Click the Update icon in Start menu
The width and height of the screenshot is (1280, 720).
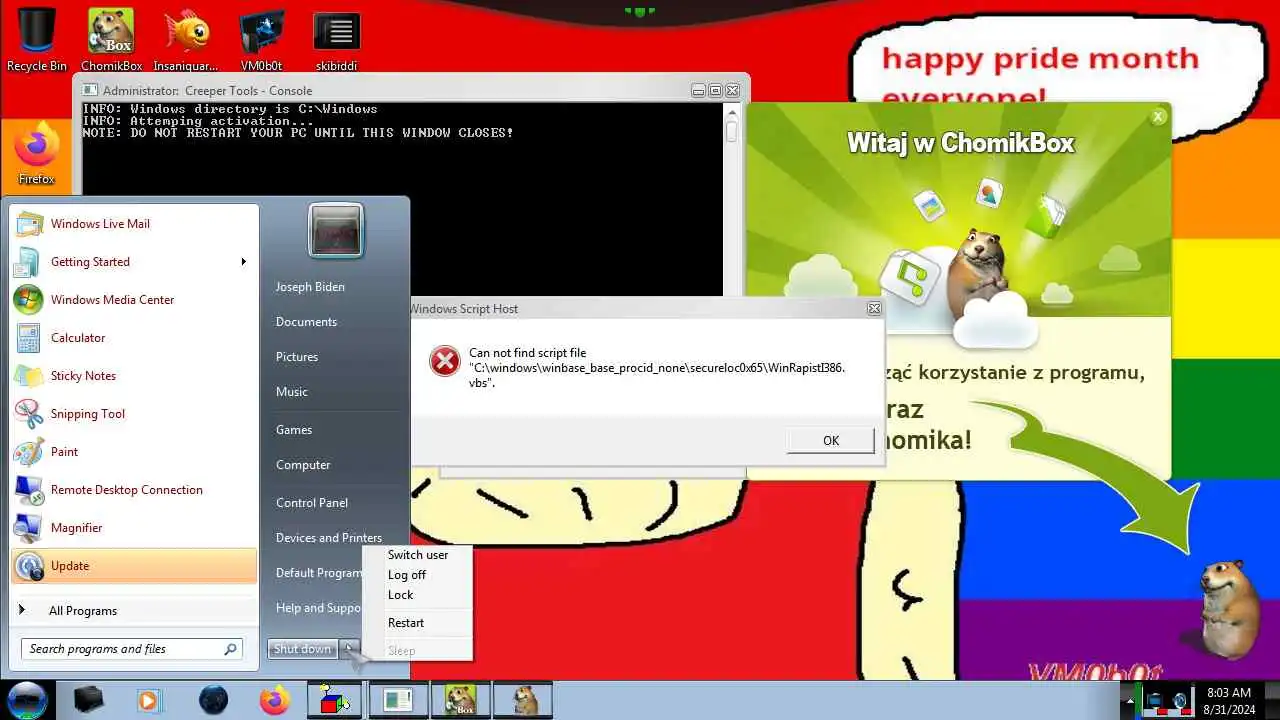[30, 566]
